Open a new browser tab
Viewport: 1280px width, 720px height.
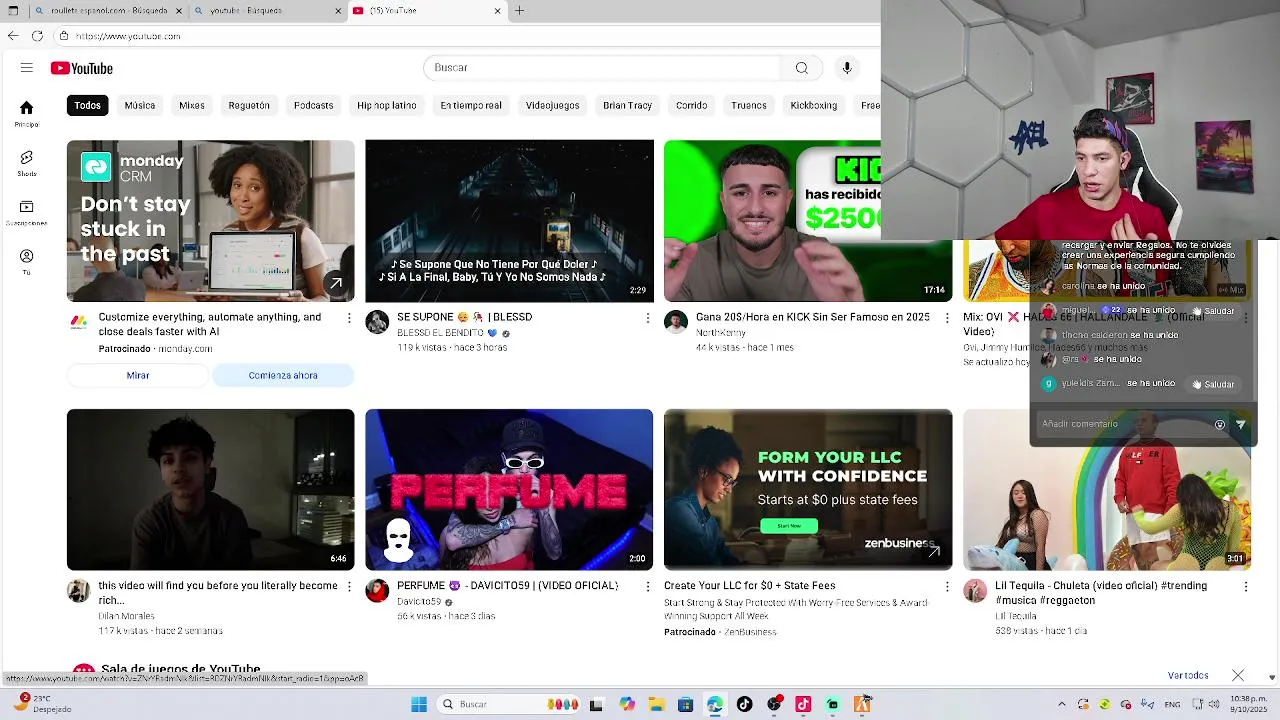[519, 11]
